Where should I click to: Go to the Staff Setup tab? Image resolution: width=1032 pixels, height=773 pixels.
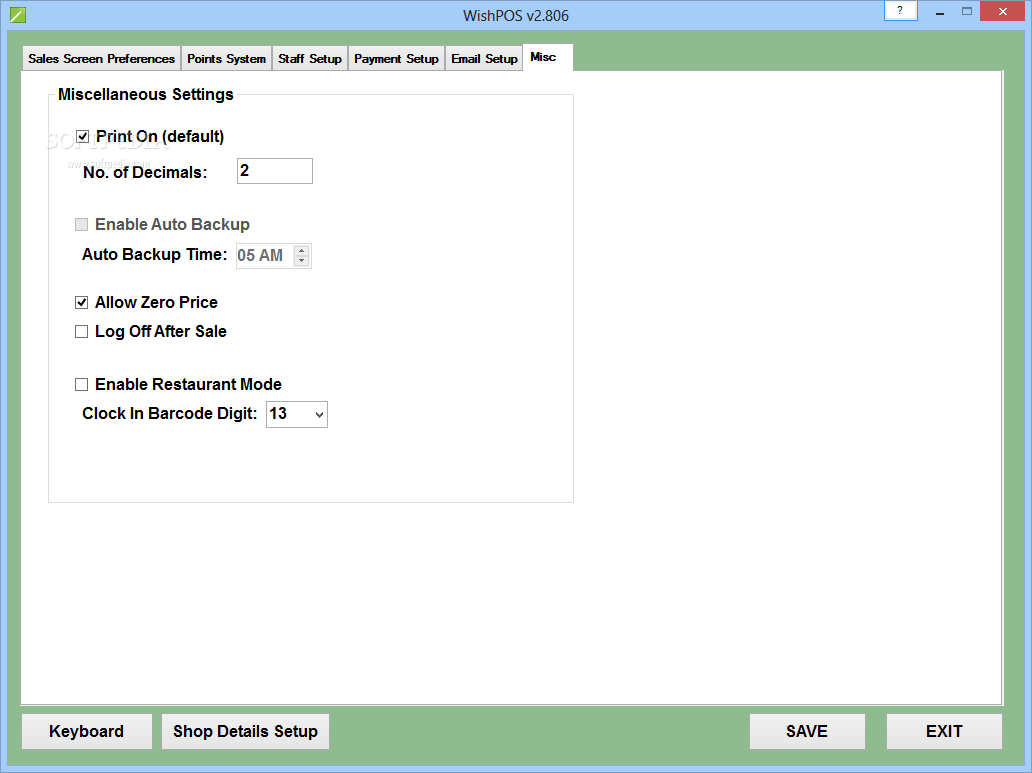click(309, 59)
